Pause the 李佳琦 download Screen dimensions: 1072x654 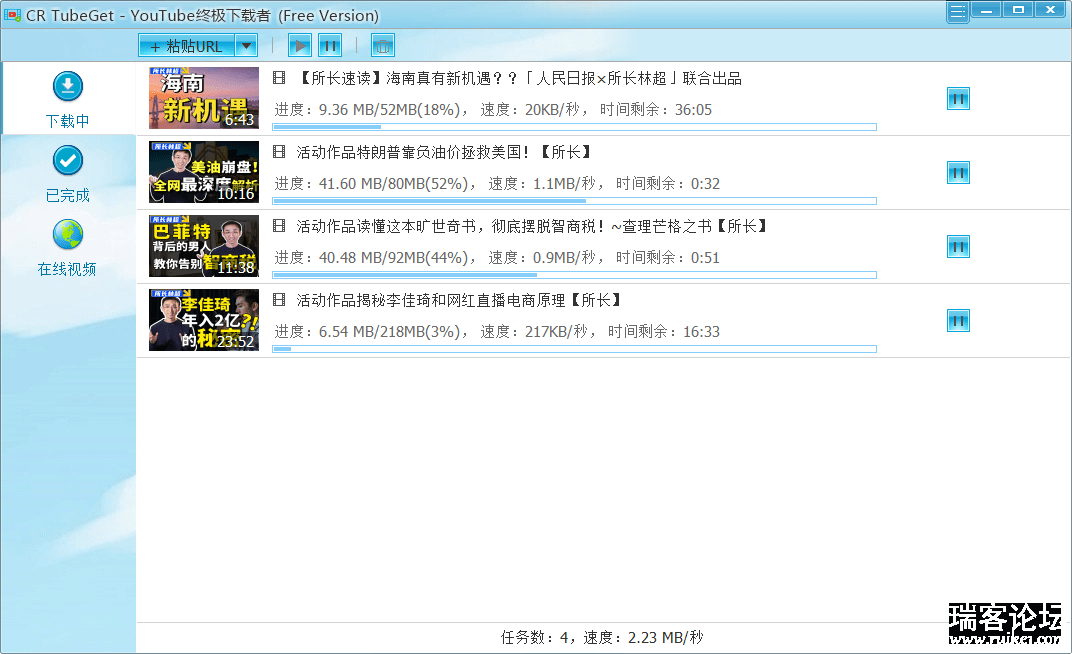[x=958, y=321]
